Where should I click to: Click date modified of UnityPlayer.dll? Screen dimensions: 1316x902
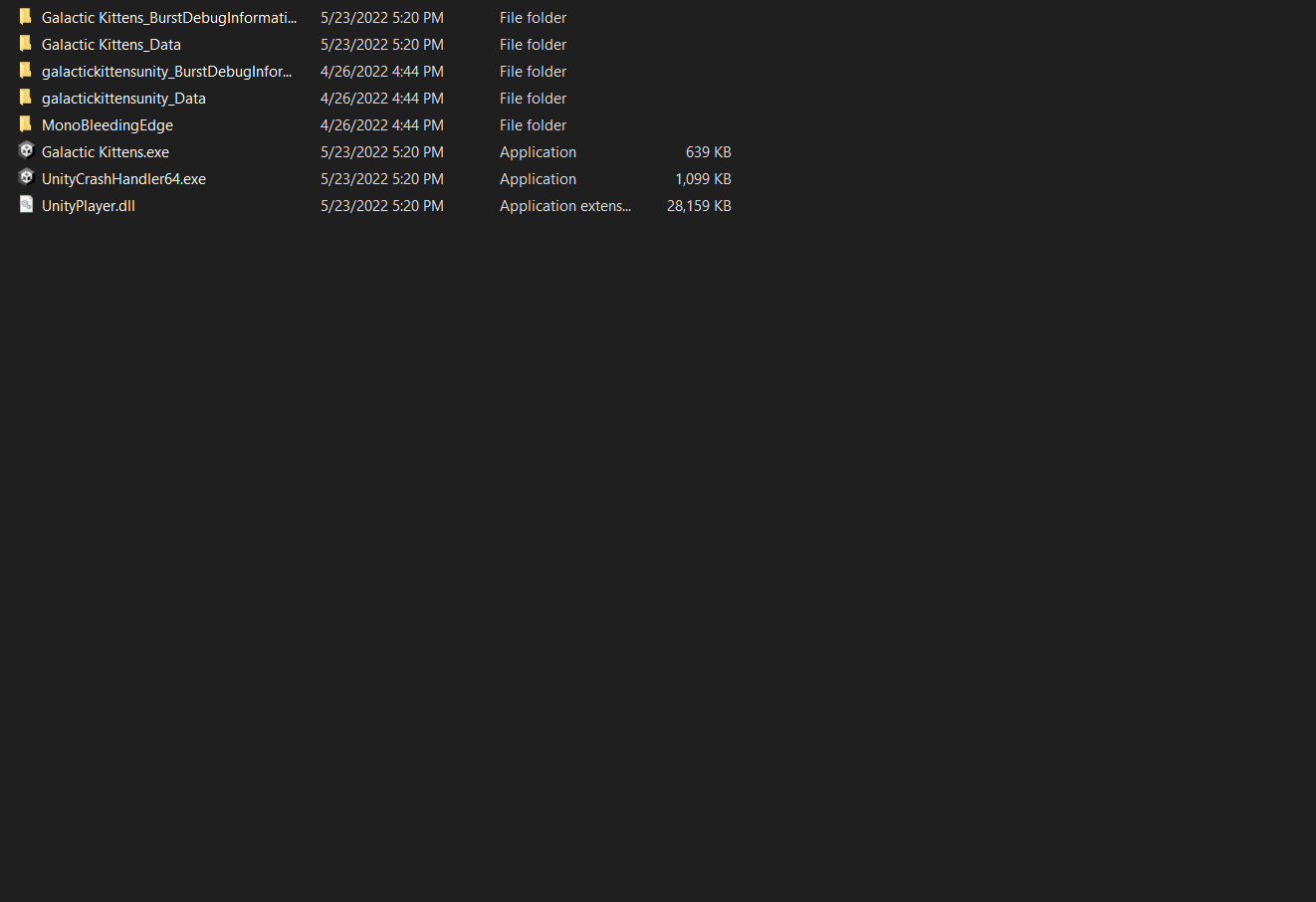382,206
